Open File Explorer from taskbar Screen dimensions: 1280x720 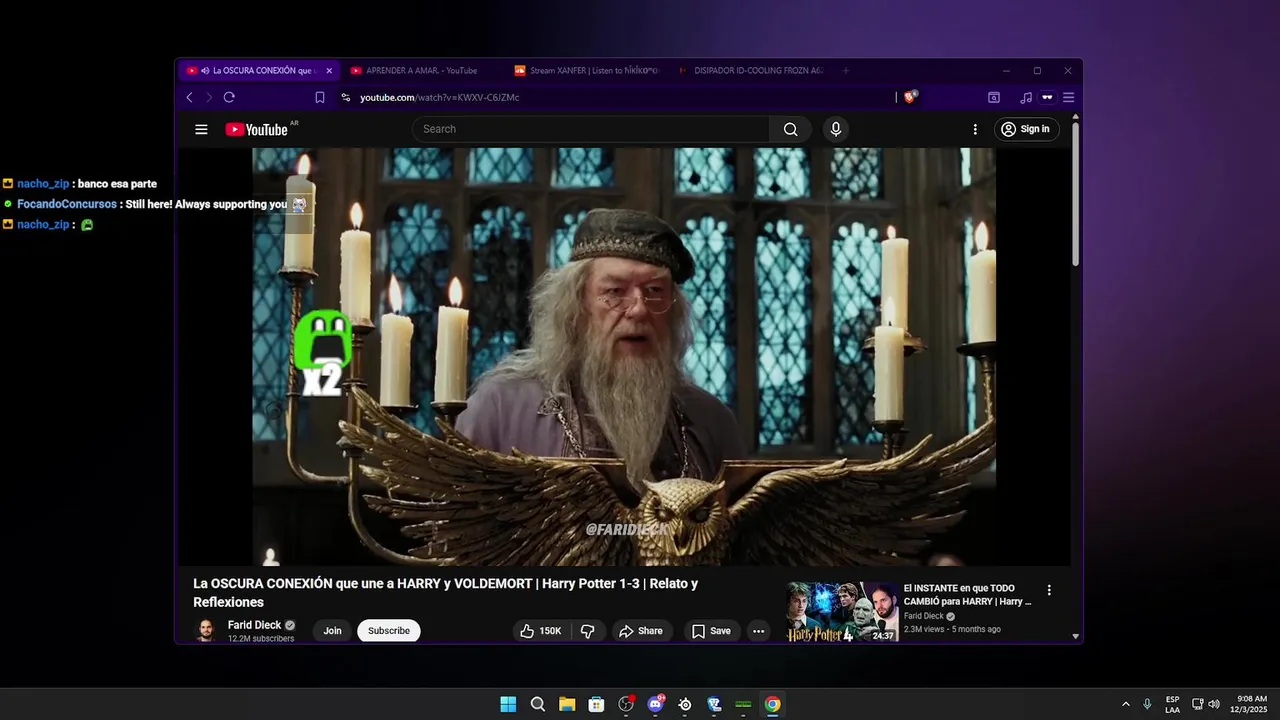click(x=567, y=704)
